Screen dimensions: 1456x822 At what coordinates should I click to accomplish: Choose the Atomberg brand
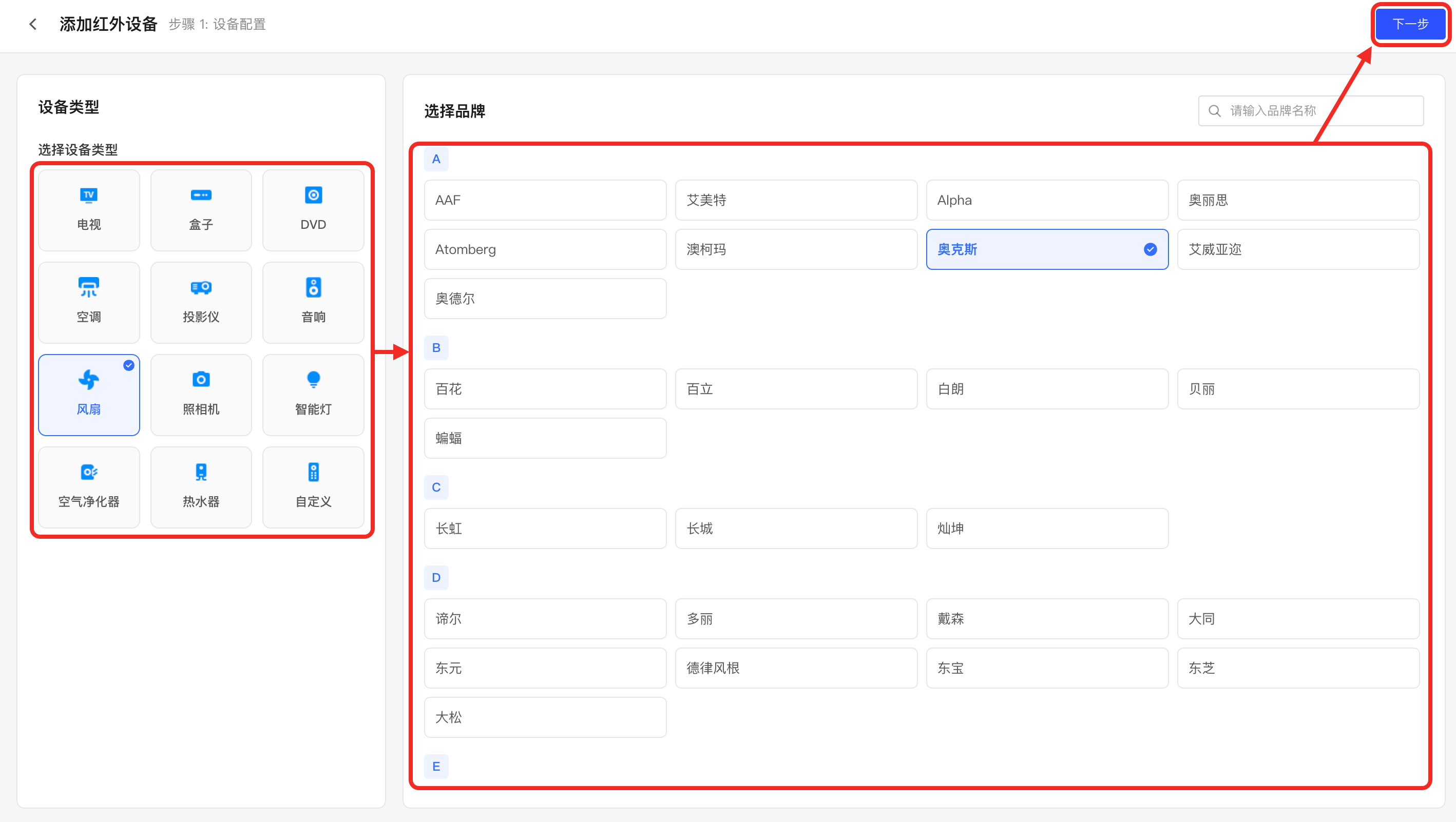[x=545, y=249]
